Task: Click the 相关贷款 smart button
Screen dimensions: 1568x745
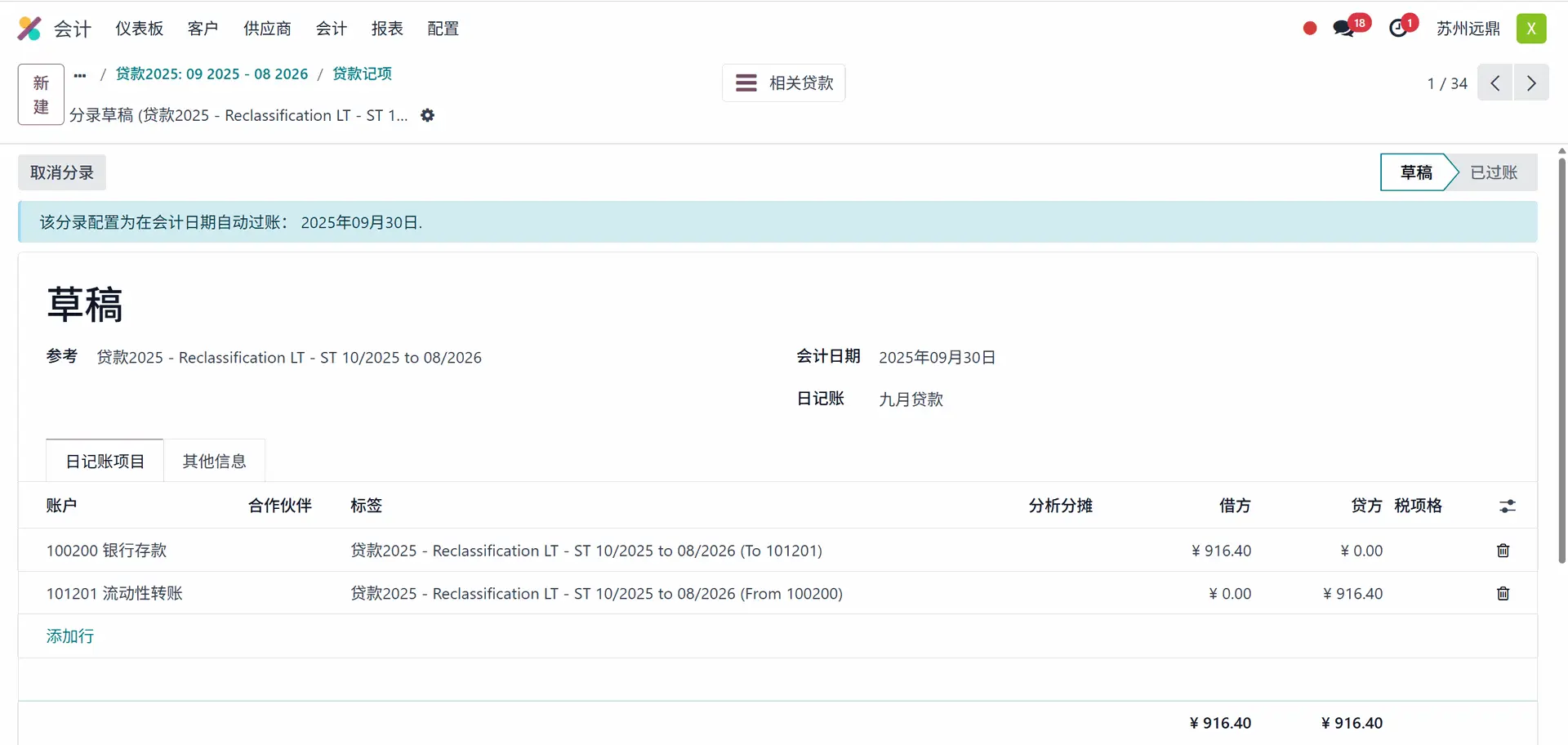Action: [784, 83]
